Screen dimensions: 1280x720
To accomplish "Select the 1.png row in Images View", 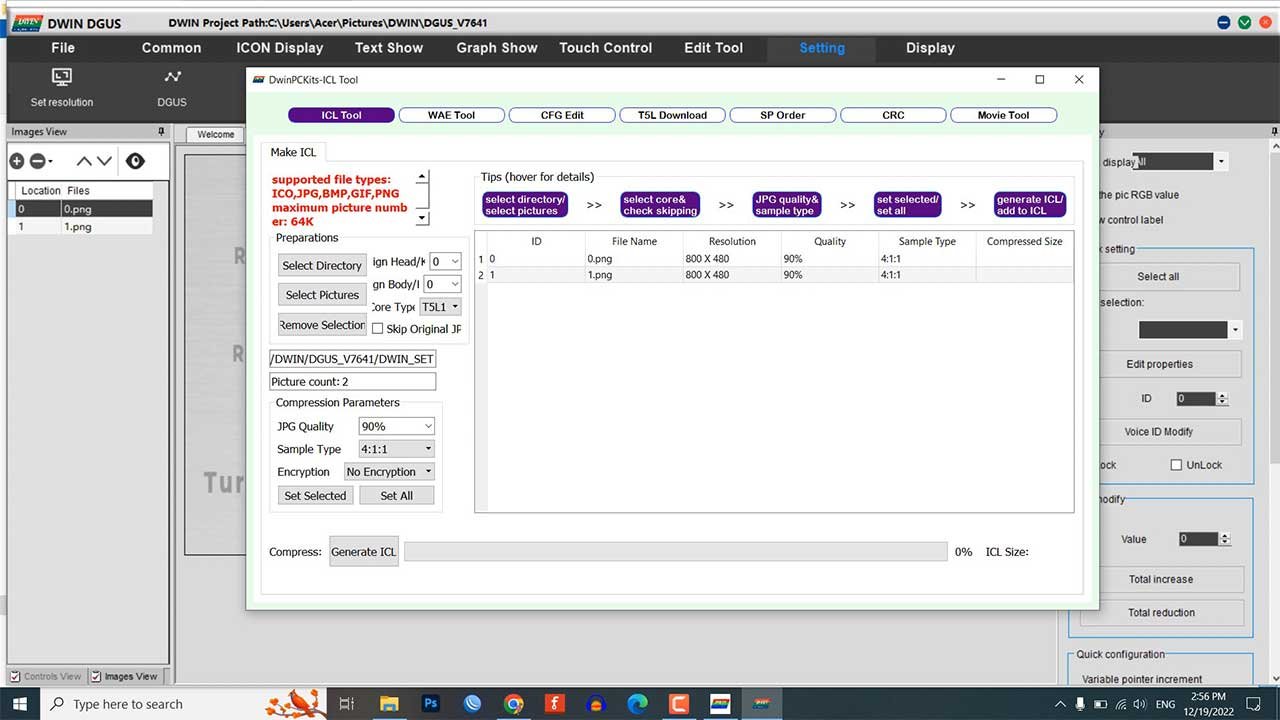I will [x=78, y=227].
